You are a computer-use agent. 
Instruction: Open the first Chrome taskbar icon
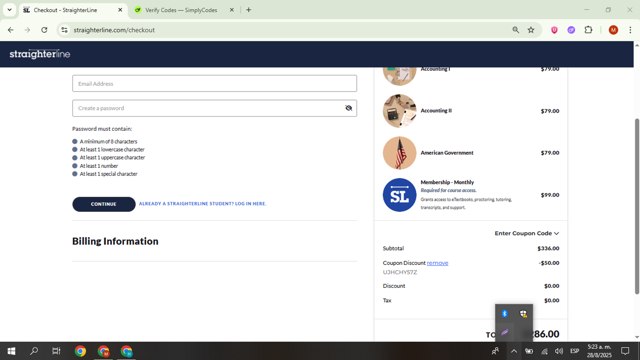80,351
